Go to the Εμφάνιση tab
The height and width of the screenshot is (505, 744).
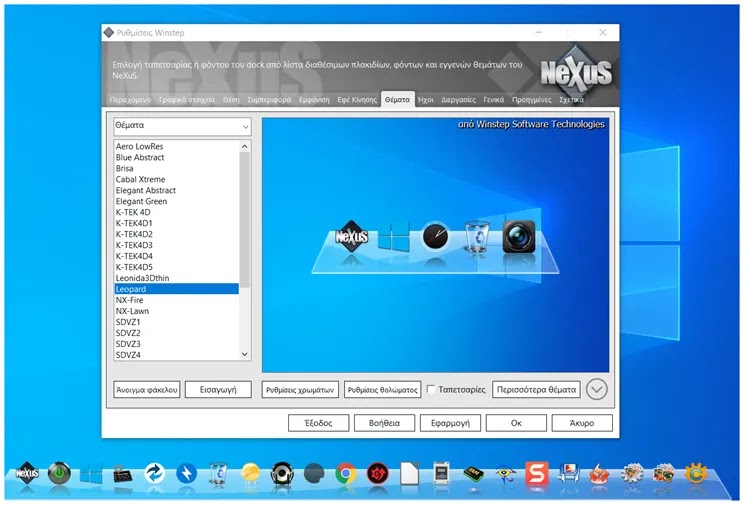(x=314, y=100)
